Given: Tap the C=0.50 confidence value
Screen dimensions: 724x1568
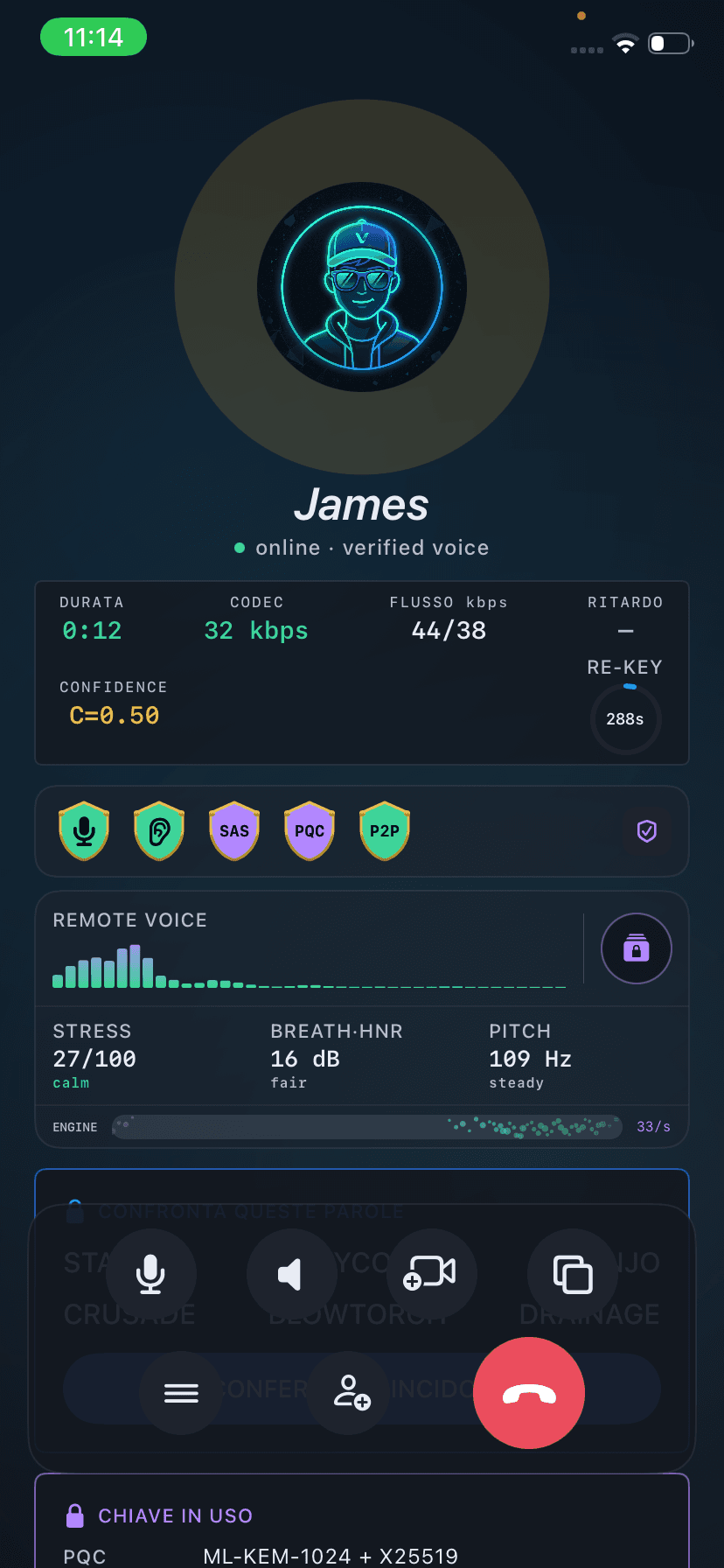Looking at the screenshot, I should point(115,716).
